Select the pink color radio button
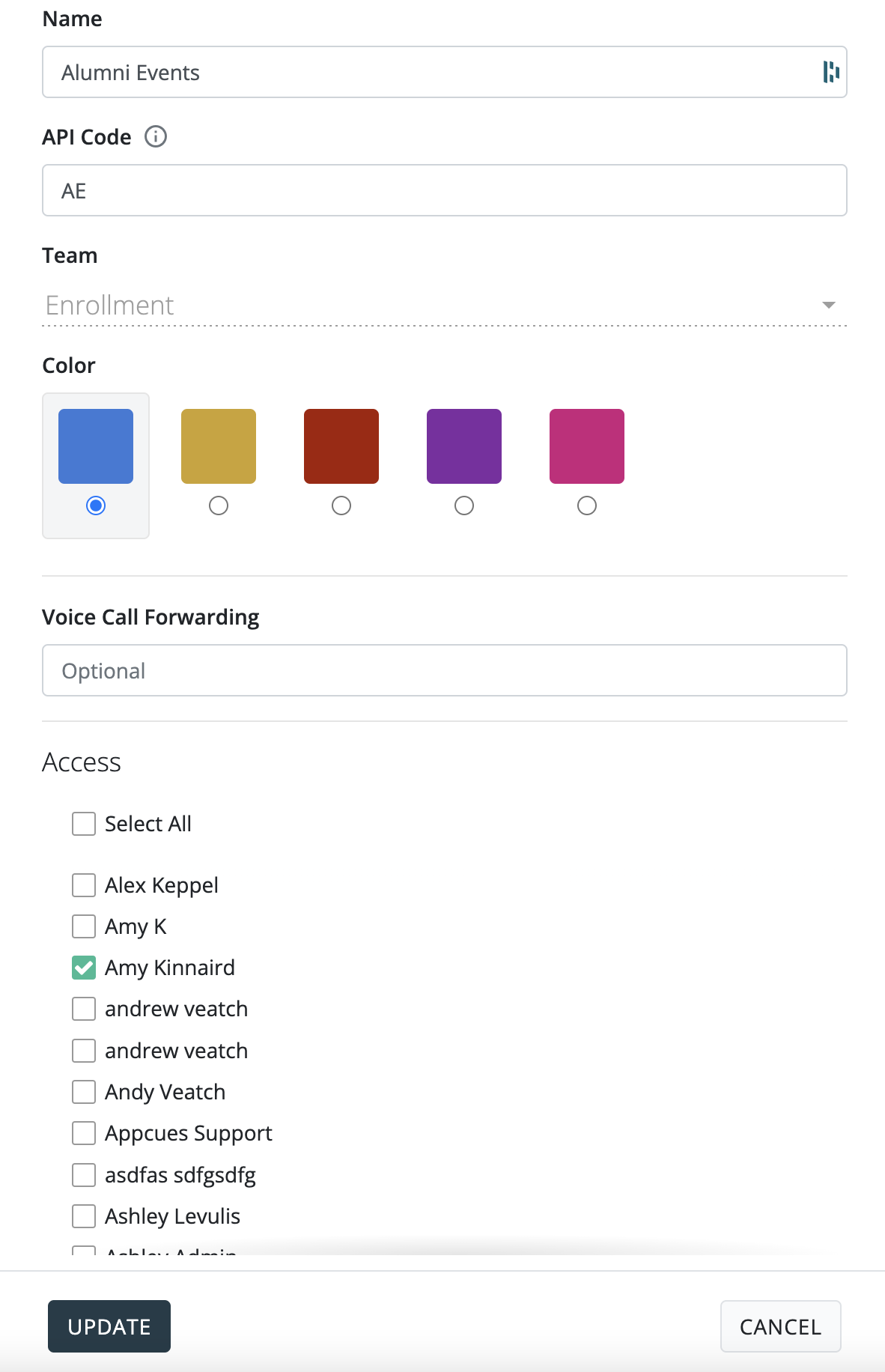 (587, 506)
